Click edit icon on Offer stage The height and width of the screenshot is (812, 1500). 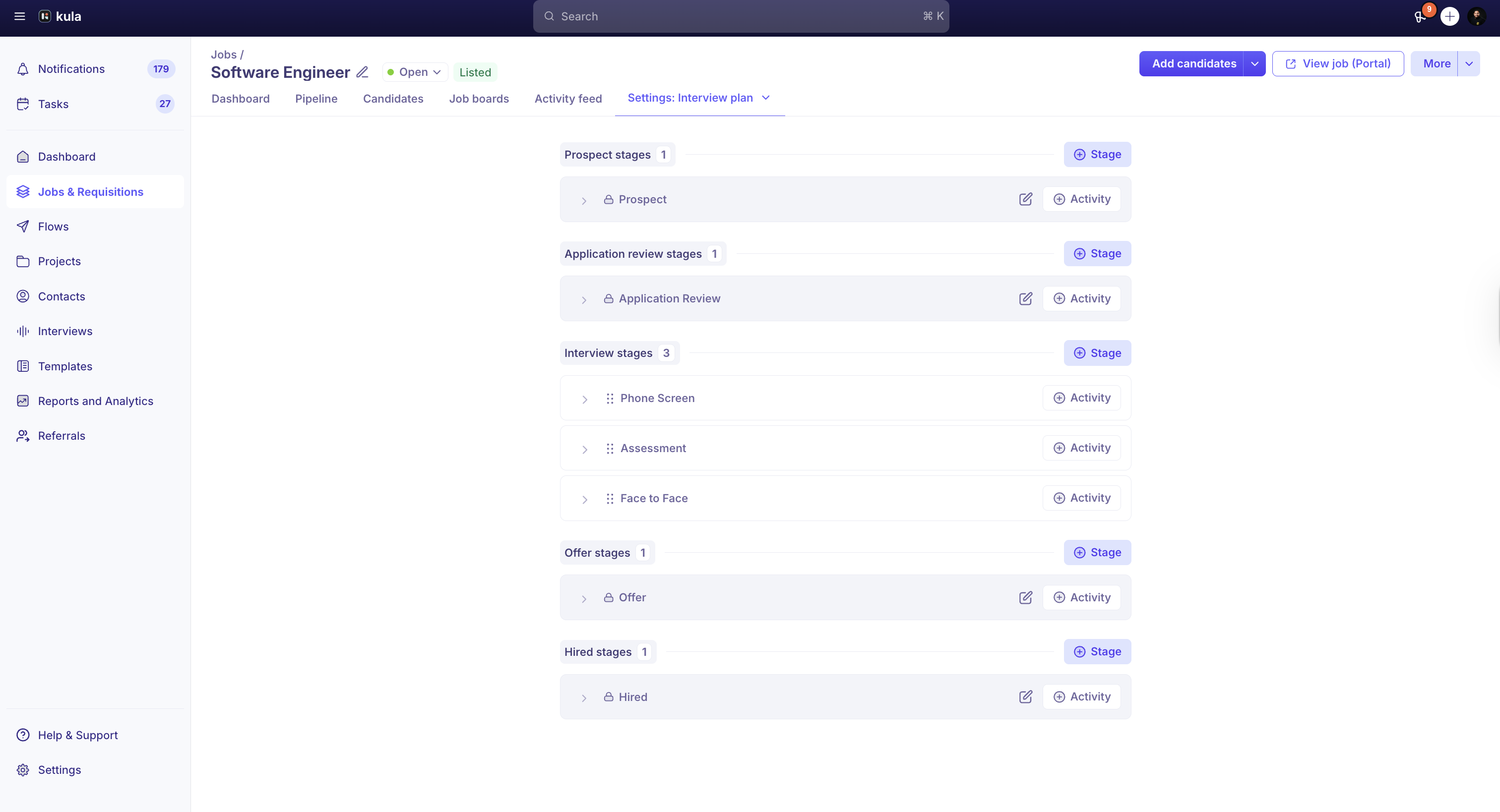click(1025, 597)
